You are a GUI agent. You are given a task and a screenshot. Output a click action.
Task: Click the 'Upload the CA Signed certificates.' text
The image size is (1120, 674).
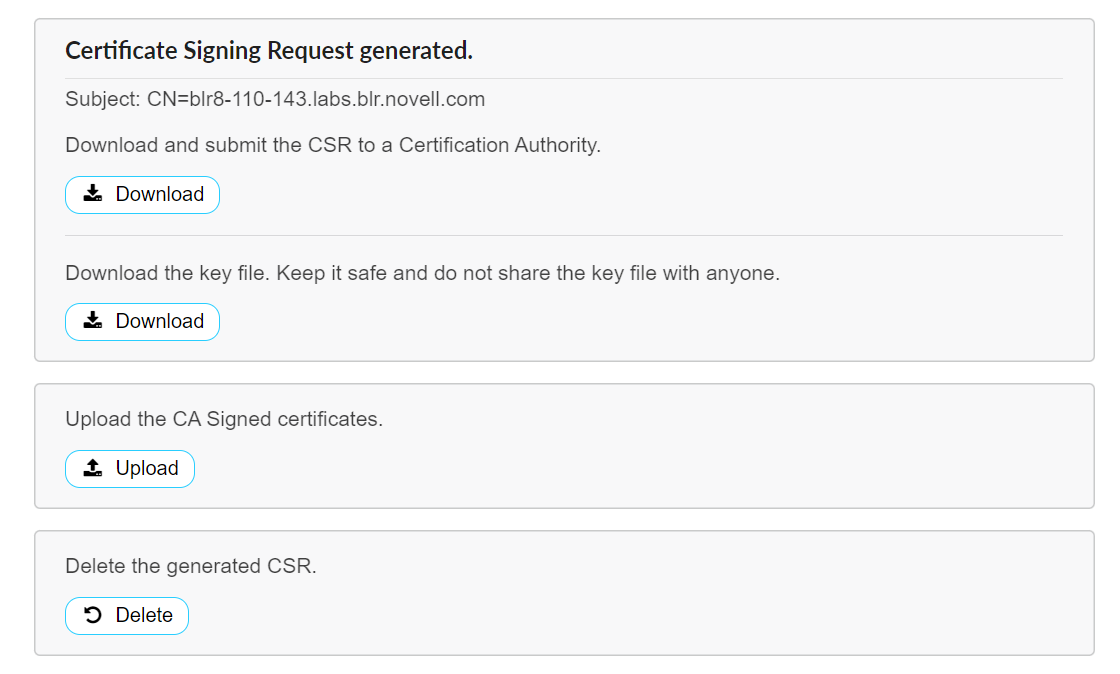pos(224,419)
